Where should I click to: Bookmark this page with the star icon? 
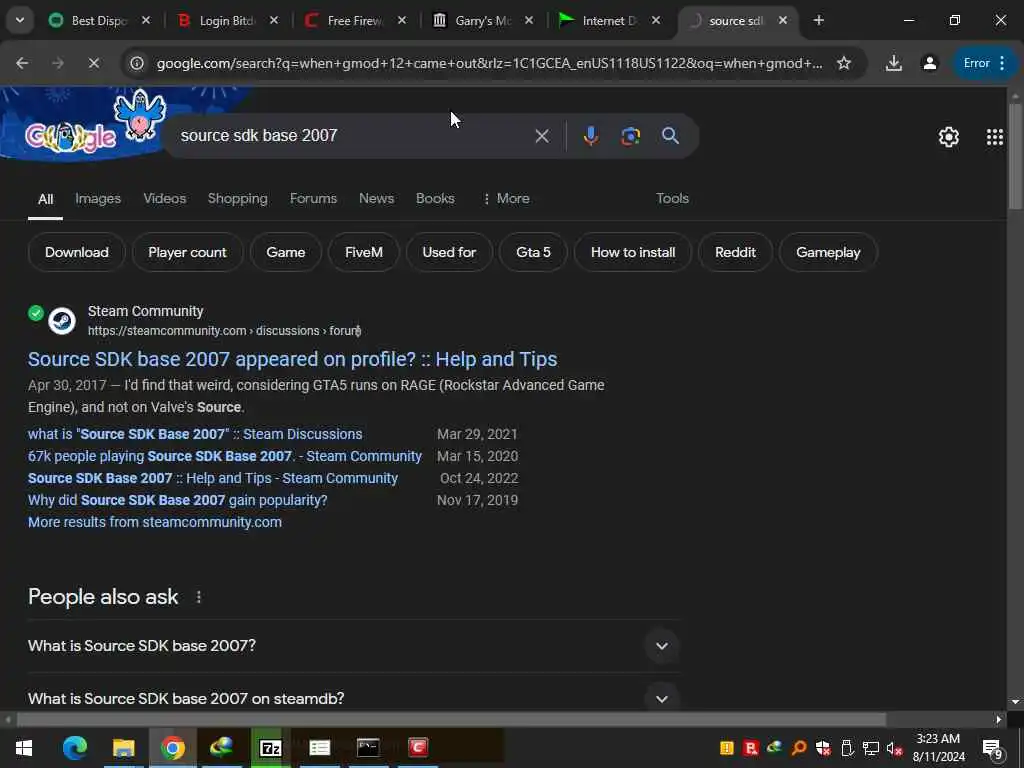coord(844,63)
